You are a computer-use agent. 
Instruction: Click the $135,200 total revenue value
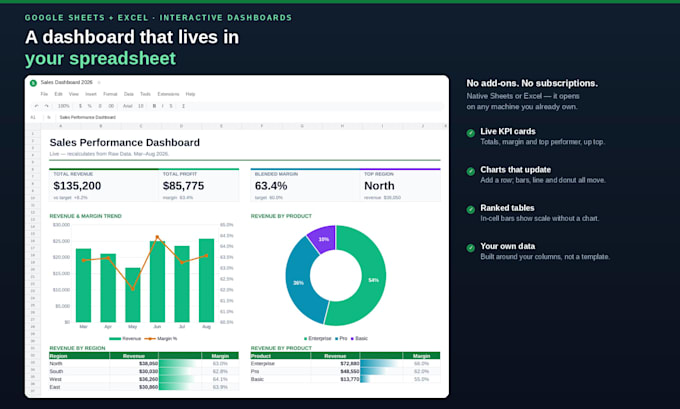tap(77, 186)
